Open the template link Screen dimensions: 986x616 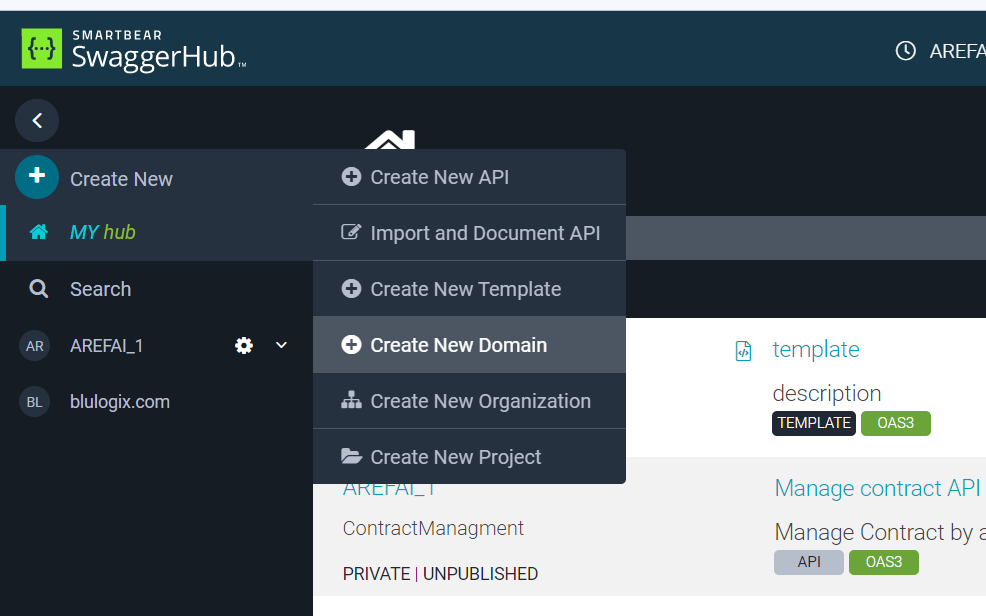[x=815, y=349]
